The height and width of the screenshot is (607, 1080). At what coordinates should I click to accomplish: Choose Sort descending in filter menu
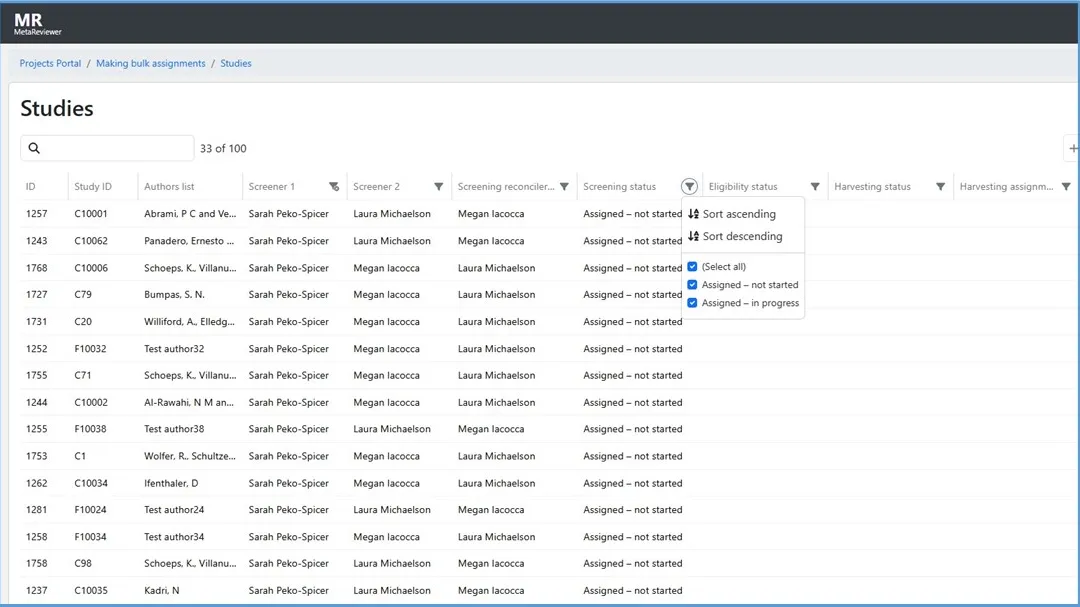[x=741, y=237]
